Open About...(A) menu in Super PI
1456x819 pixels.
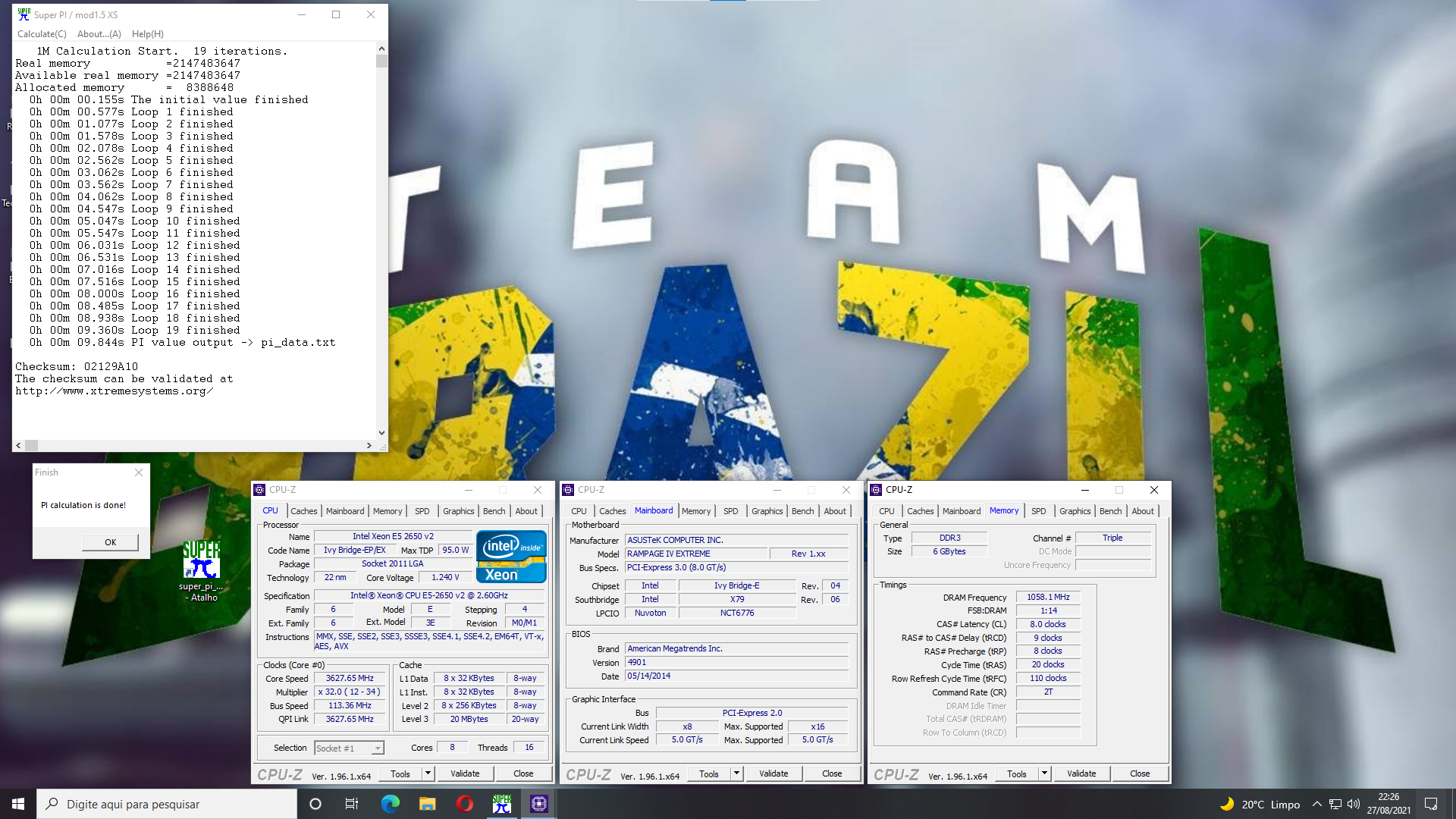pos(99,34)
